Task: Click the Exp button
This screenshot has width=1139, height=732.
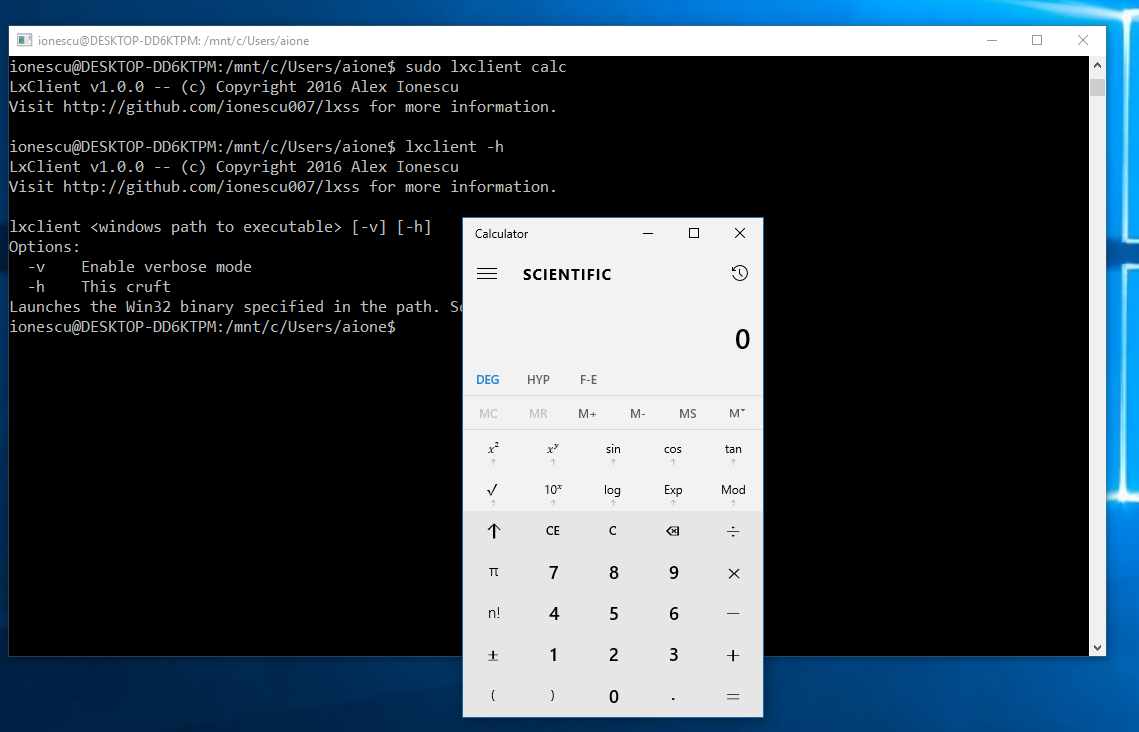Action: (x=673, y=491)
